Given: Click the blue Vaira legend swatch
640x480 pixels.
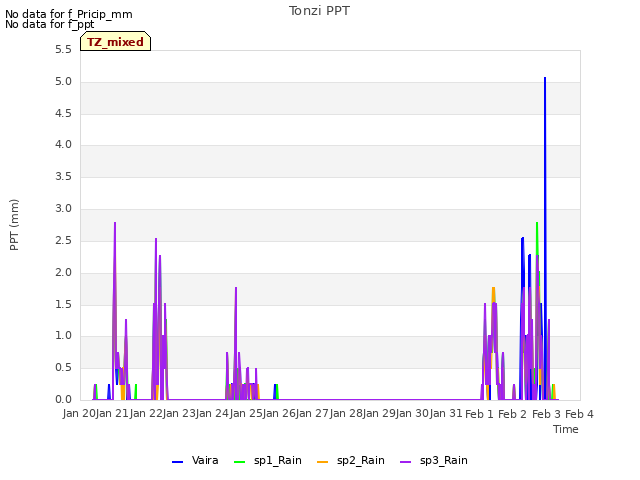Looking at the screenshot, I should (177, 462).
